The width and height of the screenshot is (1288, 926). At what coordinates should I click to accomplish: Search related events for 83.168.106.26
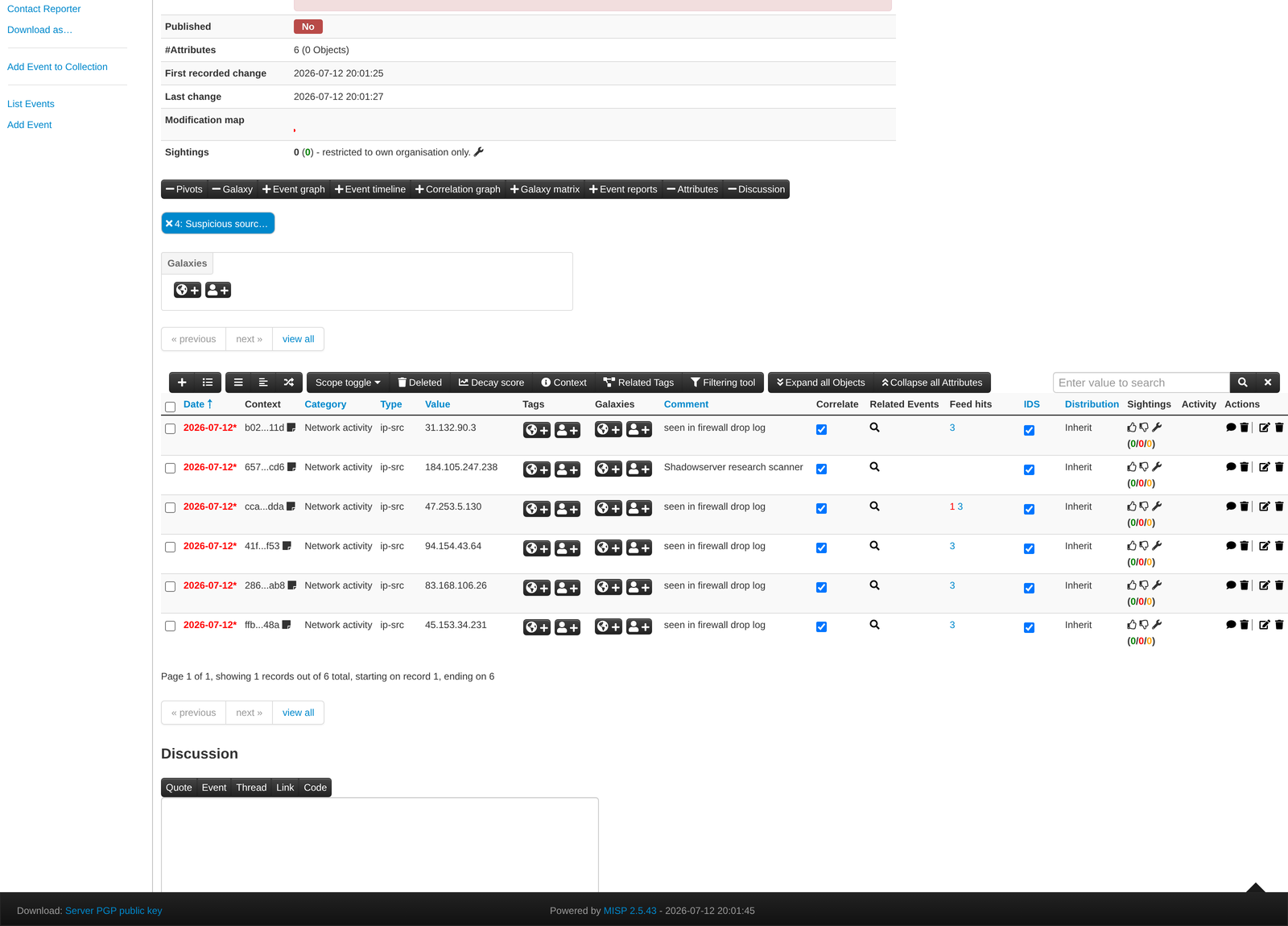(x=874, y=585)
